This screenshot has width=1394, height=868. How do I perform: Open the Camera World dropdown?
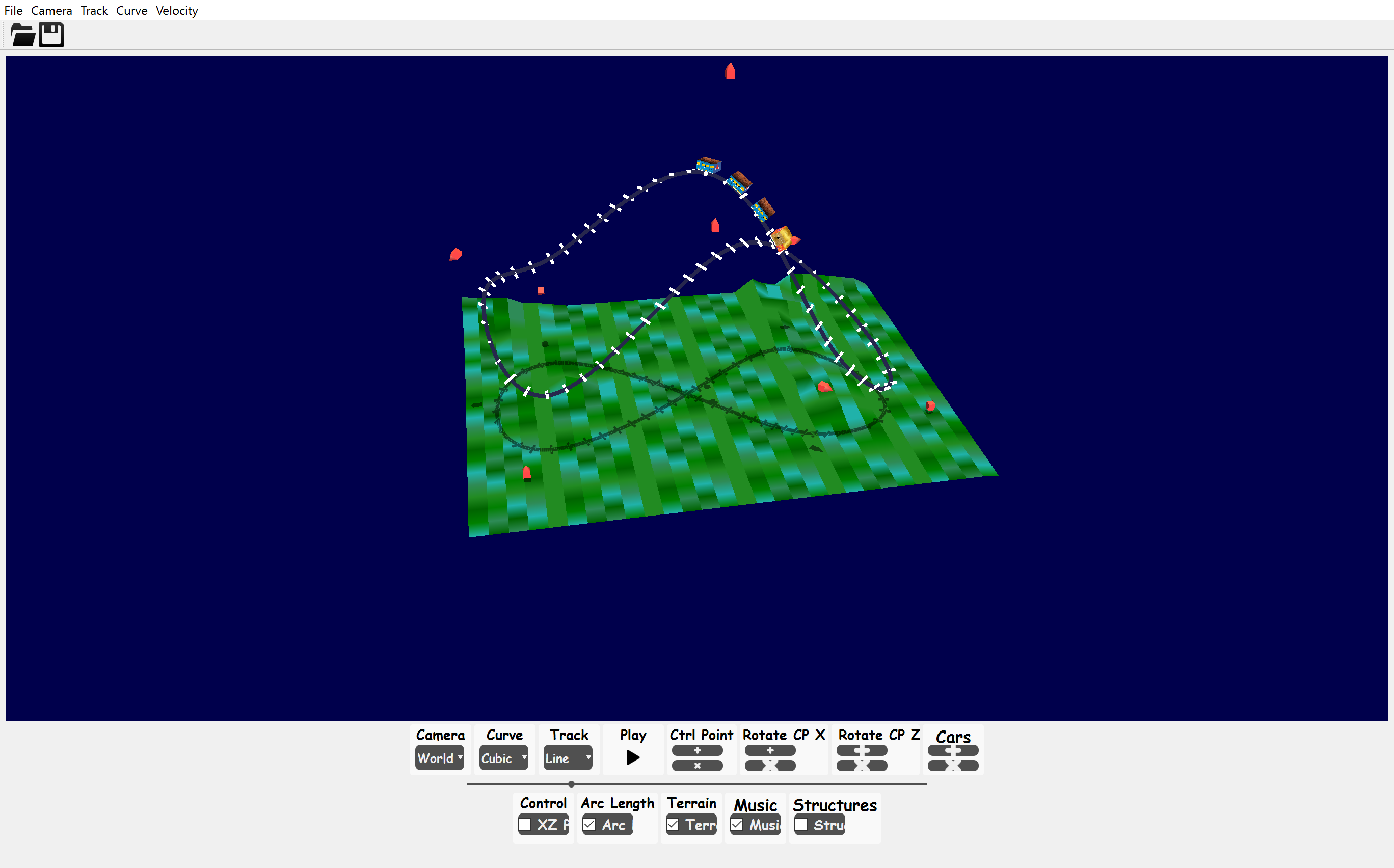pos(440,758)
